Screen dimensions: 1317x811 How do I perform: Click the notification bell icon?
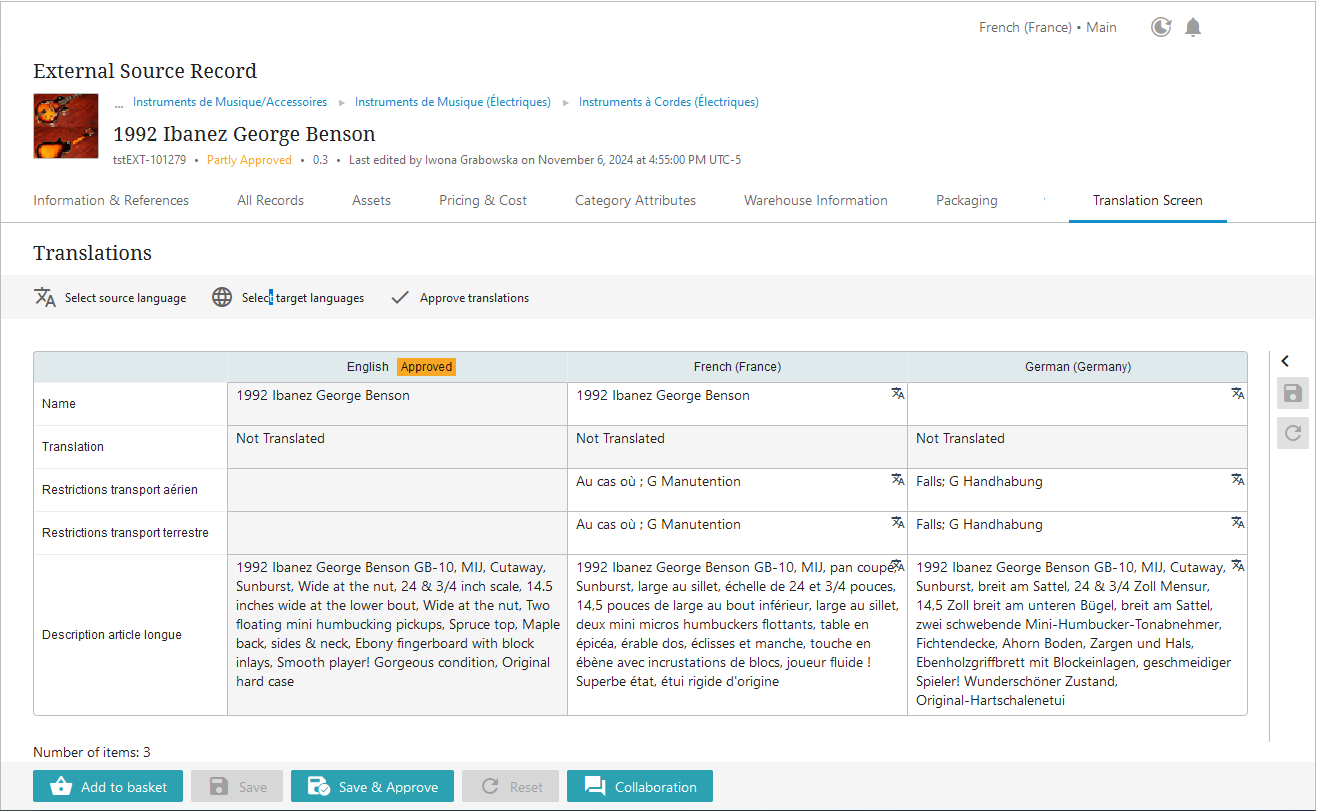1193,27
